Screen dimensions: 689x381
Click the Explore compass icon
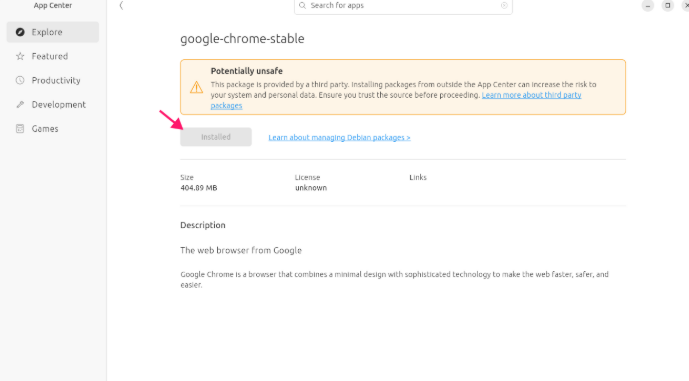[20, 32]
